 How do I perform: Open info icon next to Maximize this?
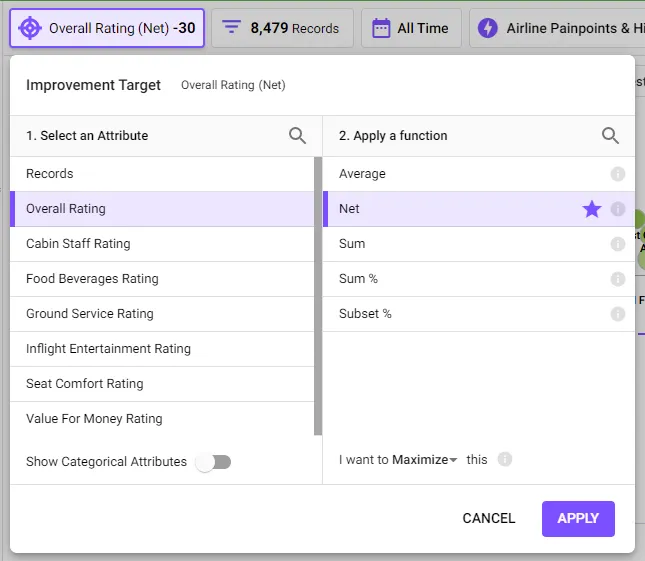tap(505, 459)
